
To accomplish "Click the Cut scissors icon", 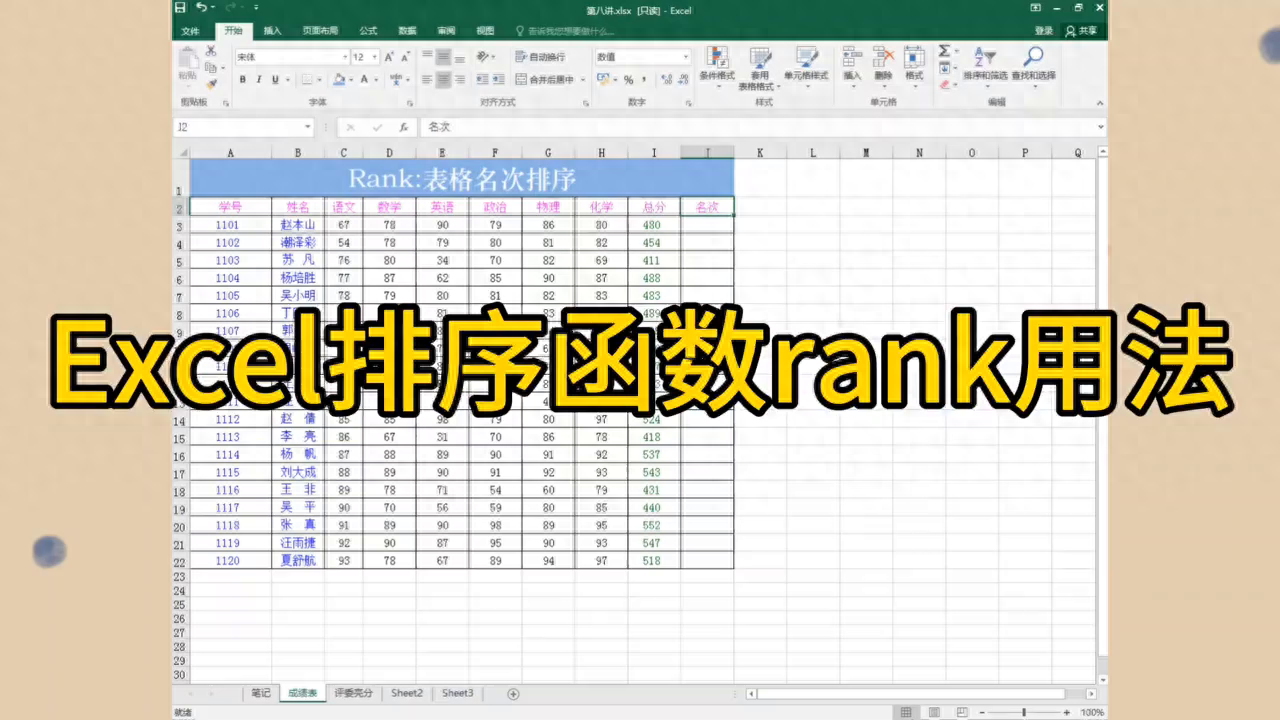I will tap(211, 50).
